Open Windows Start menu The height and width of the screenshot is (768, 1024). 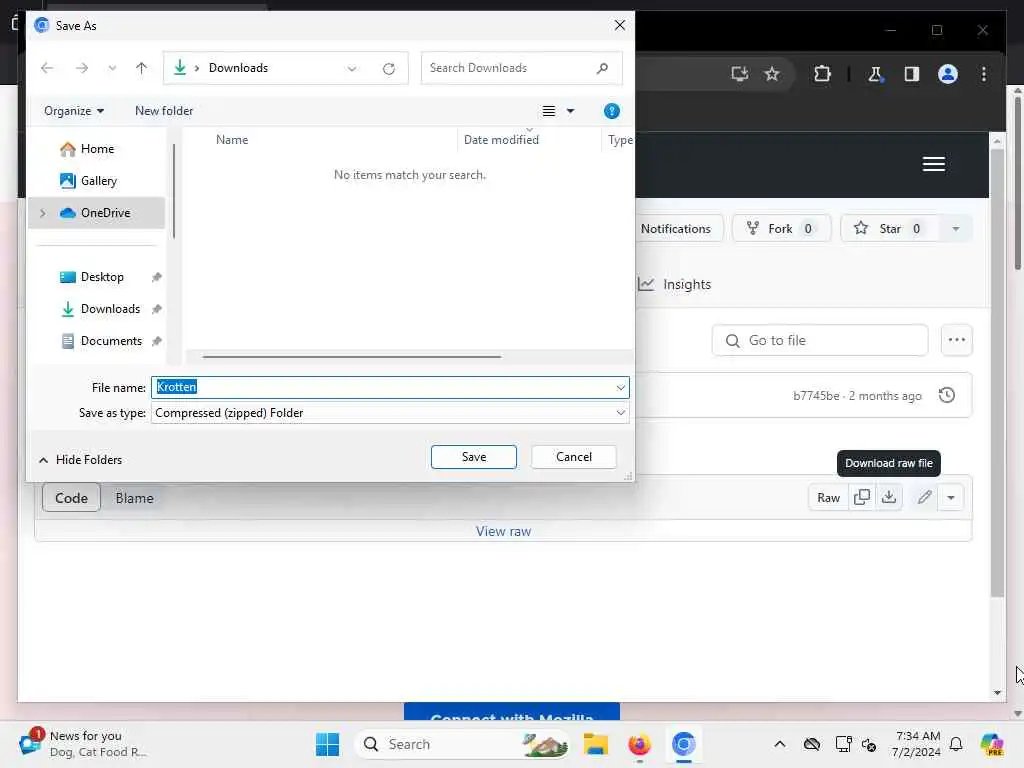coord(327,744)
